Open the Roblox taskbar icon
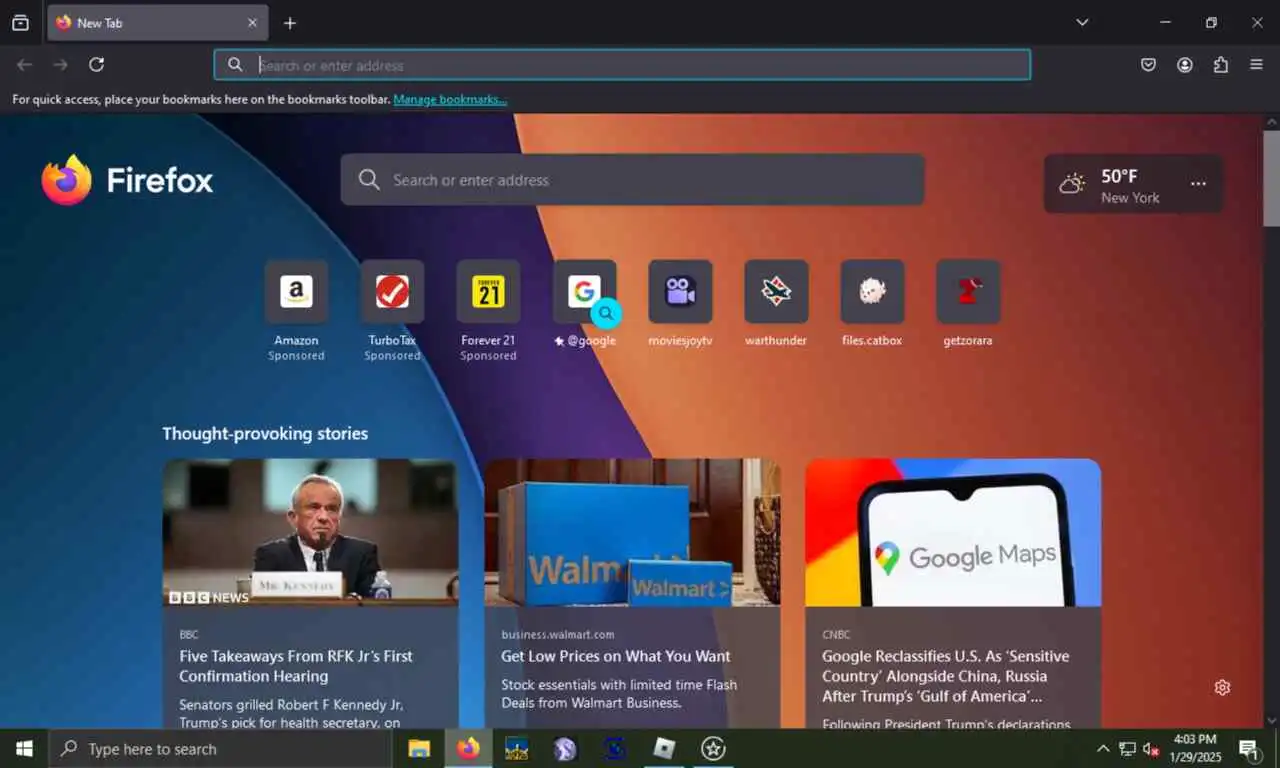Screen dimensions: 1280x768 point(664,748)
